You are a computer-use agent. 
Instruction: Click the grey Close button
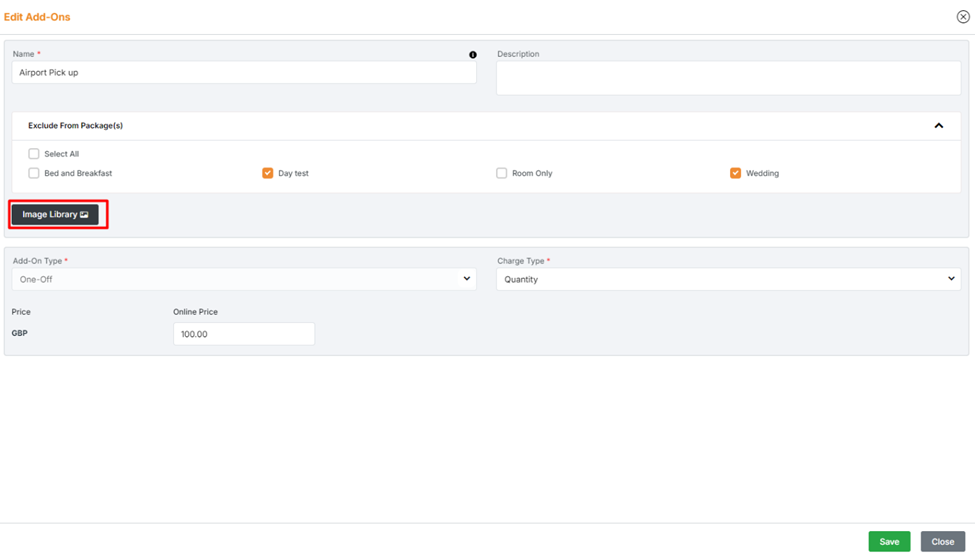point(942,541)
